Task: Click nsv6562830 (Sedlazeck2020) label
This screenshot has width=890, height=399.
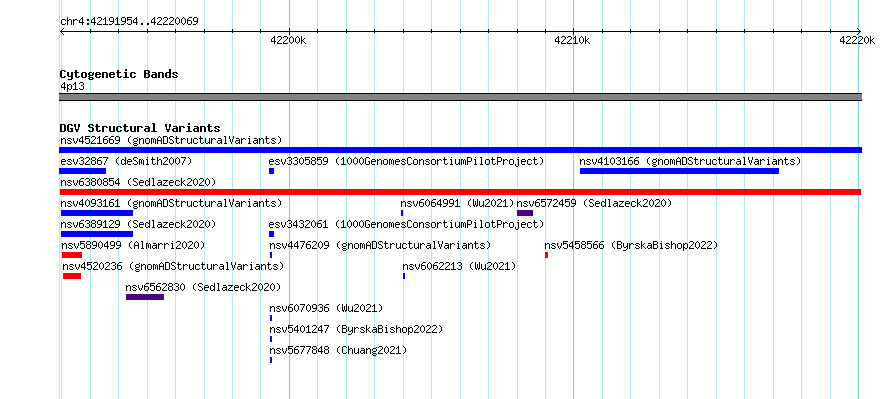Action: point(203,287)
